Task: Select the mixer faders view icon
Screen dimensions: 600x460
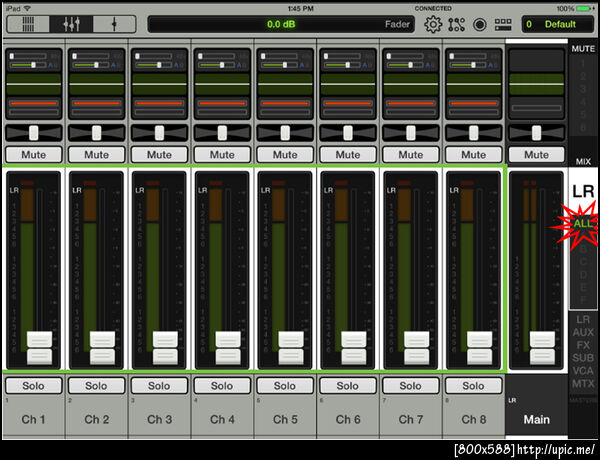Action: (71, 24)
